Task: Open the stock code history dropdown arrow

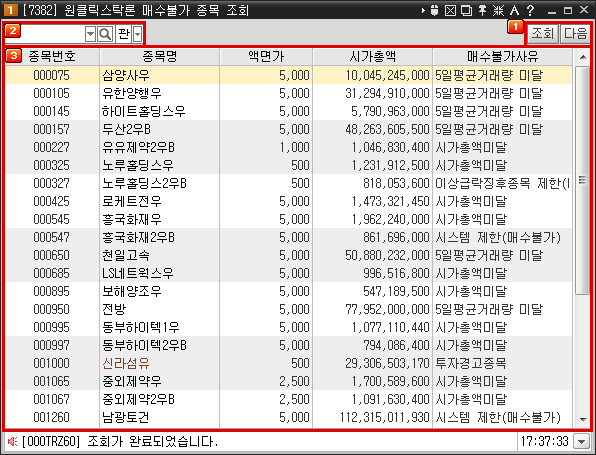Action: (90, 34)
